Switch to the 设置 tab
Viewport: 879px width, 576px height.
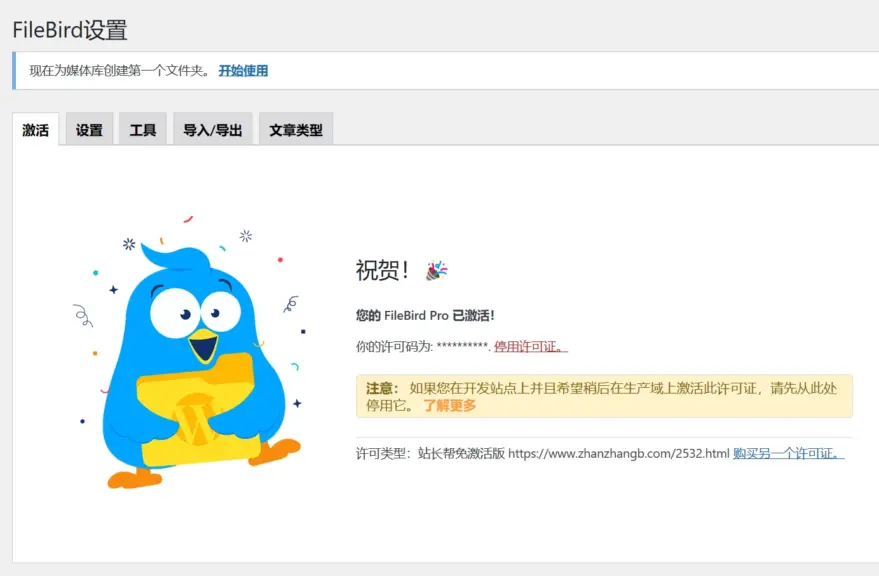pyautogui.click(x=89, y=129)
